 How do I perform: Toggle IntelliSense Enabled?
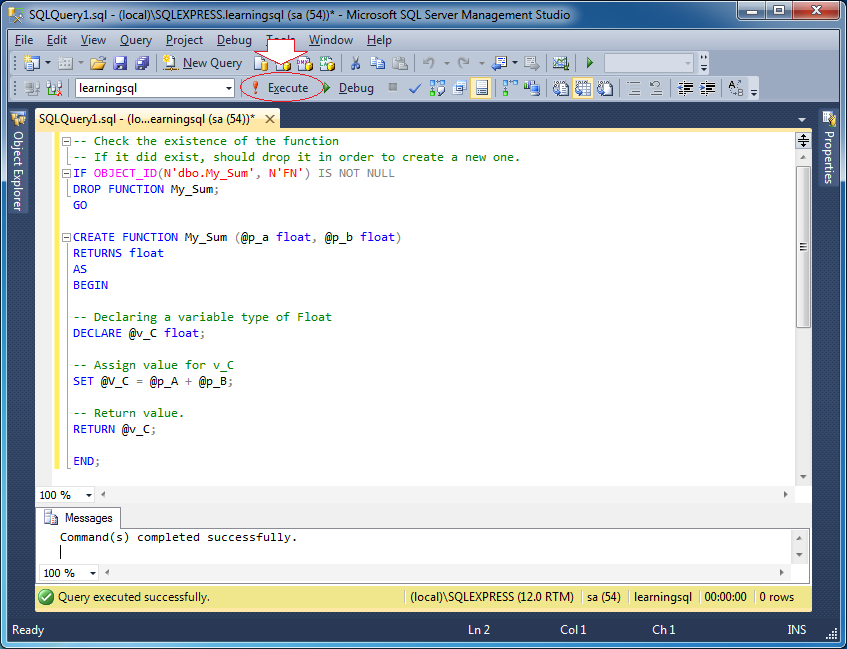481,88
